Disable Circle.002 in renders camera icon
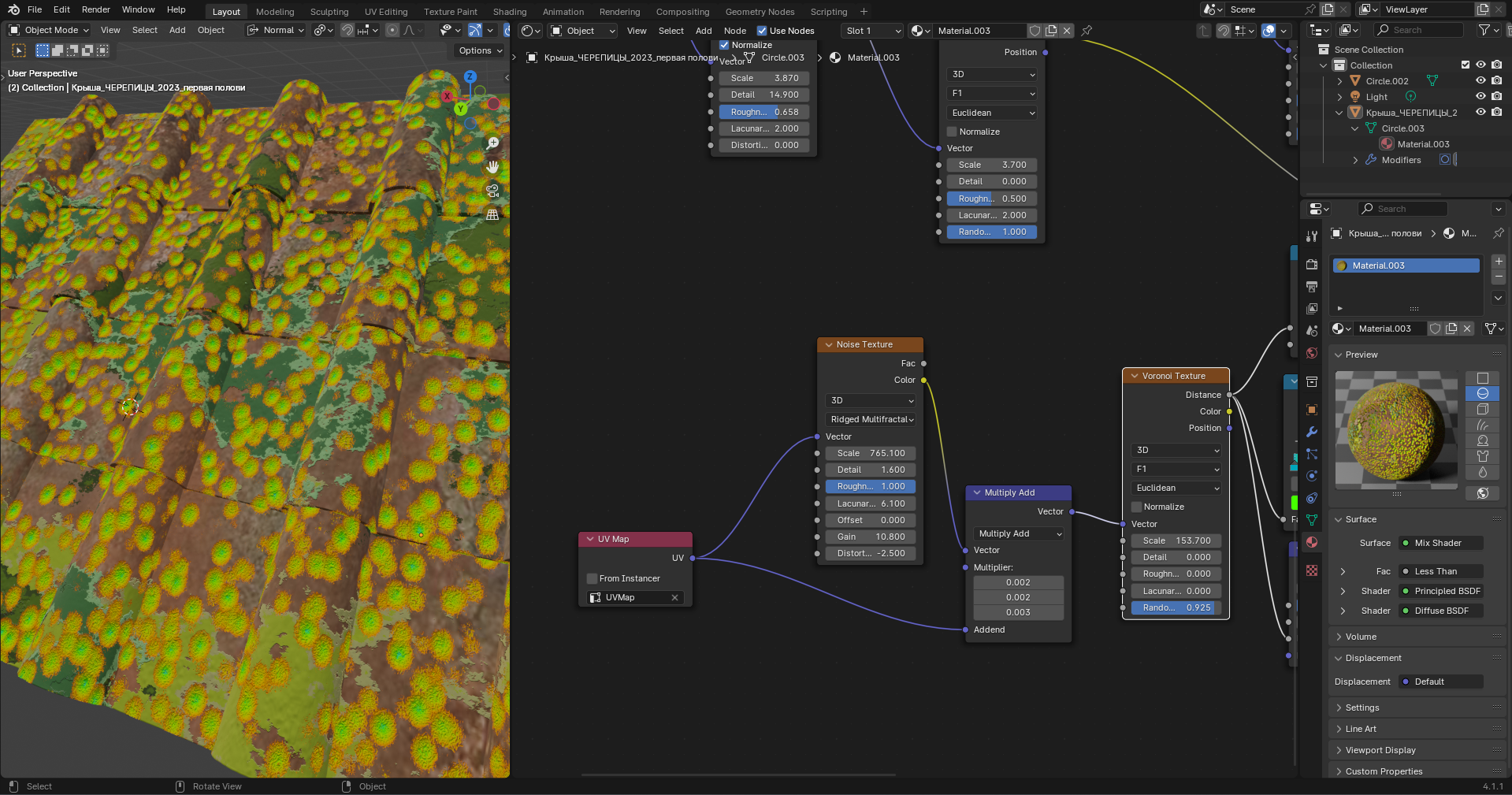 1496,81
